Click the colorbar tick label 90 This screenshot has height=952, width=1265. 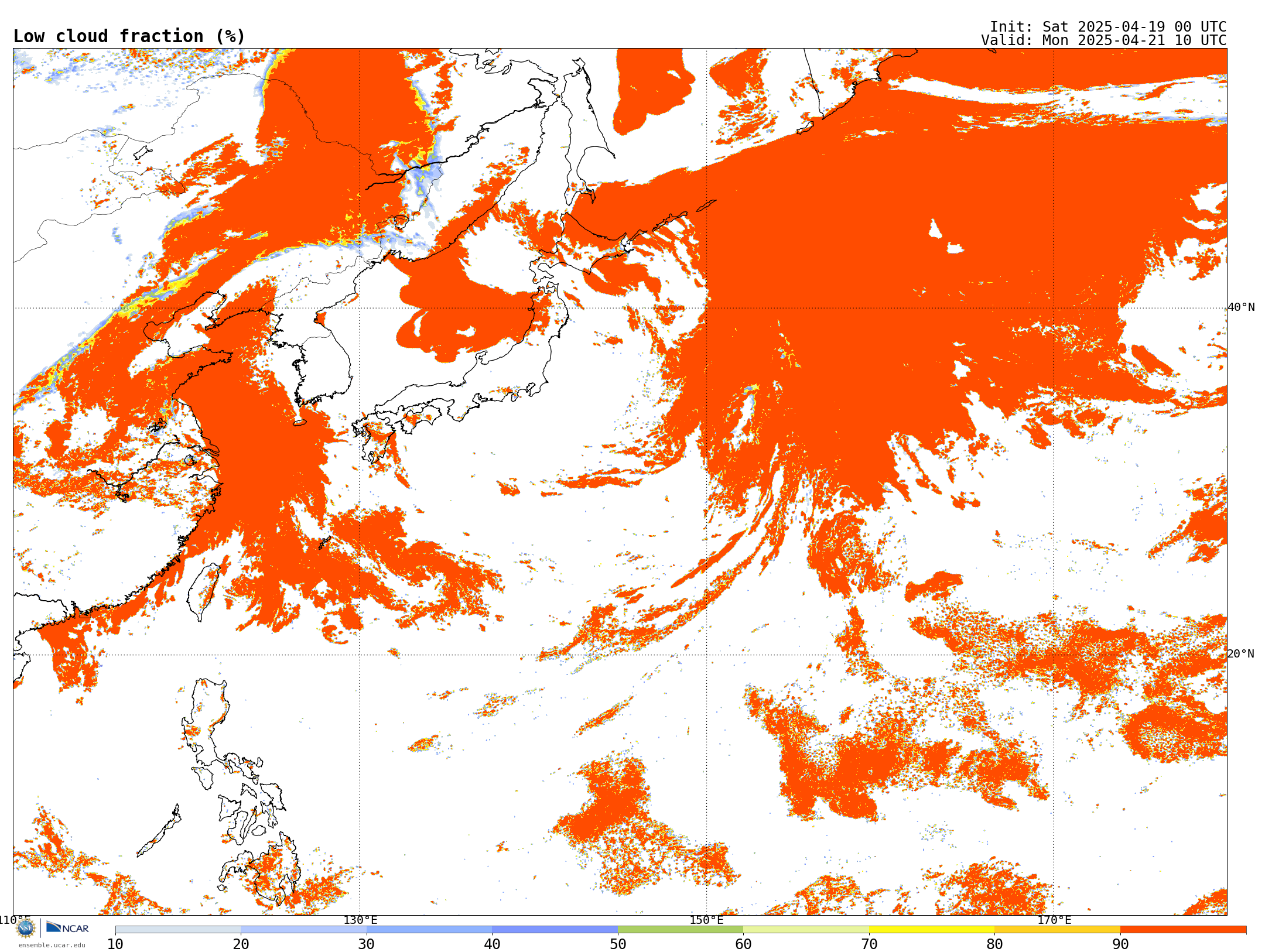click(1120, 944)
